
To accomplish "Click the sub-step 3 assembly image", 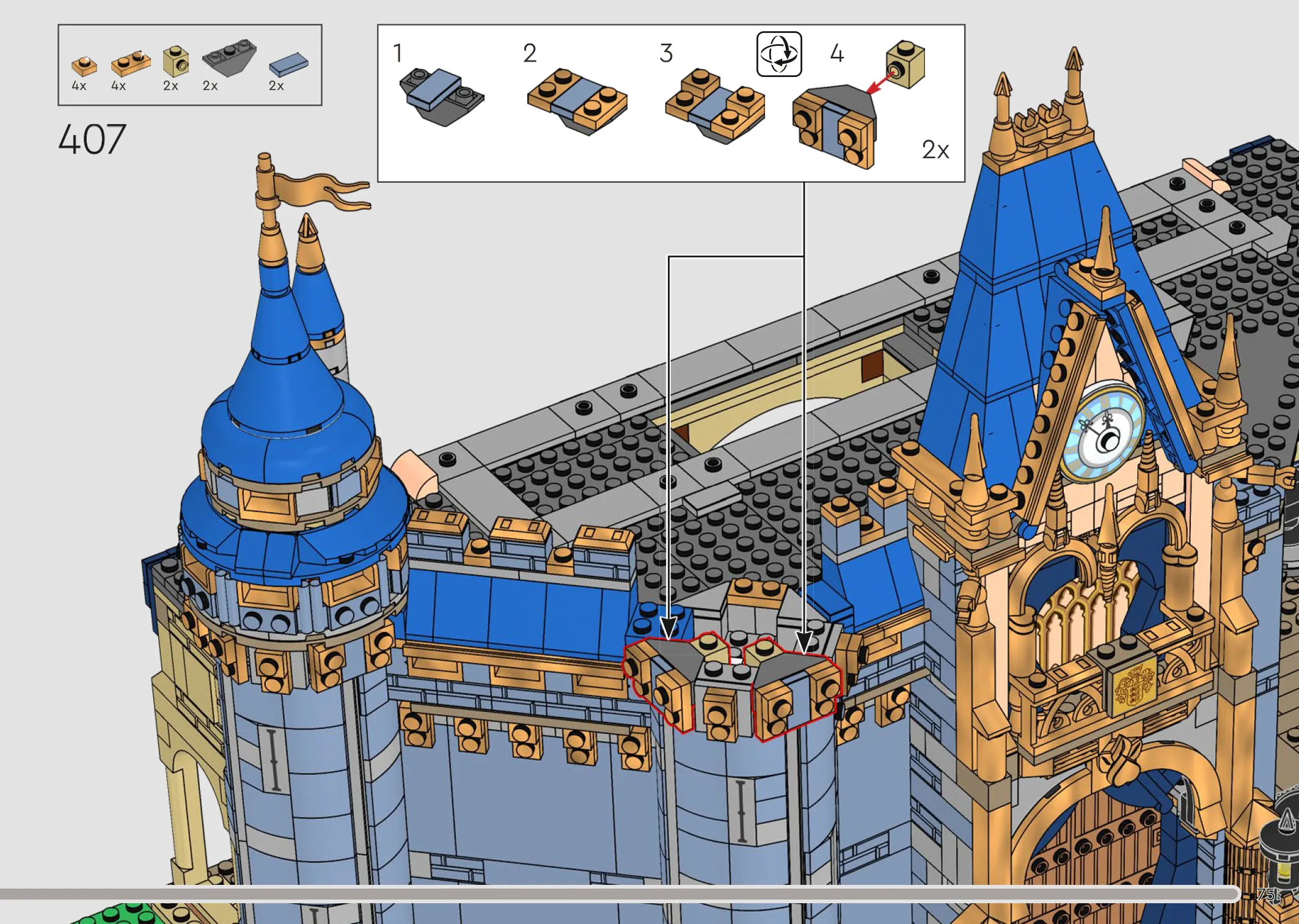I will click(714, 105).
